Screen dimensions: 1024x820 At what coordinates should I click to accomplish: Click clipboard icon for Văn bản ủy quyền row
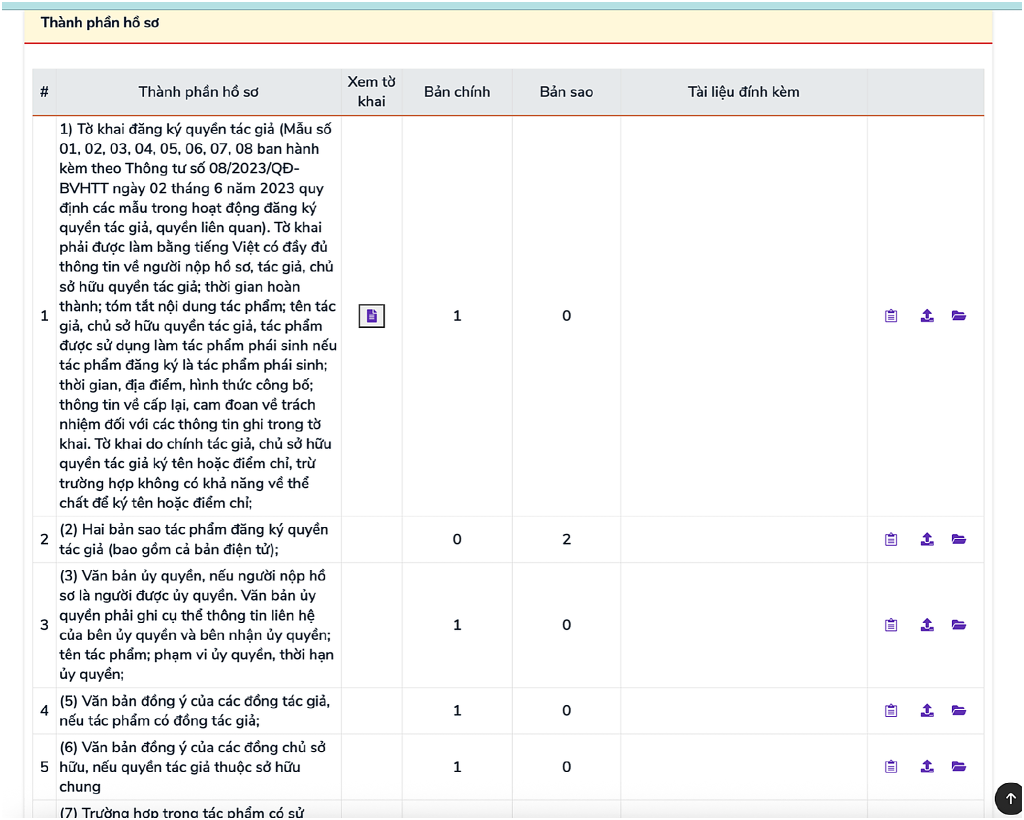click(891, 625)
